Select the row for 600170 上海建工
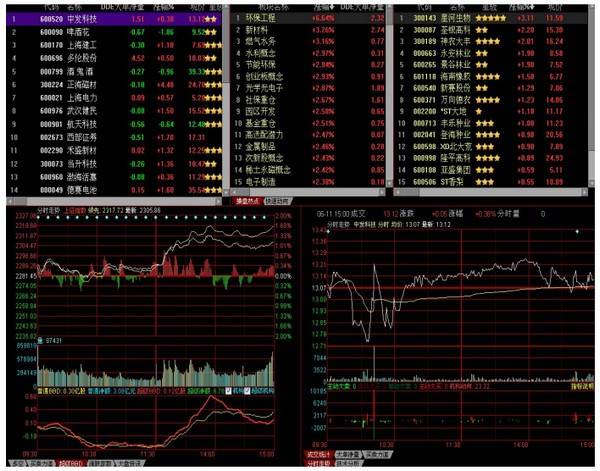Image resolution: width=600 pixels, height=471 pixels. (114, 45)
